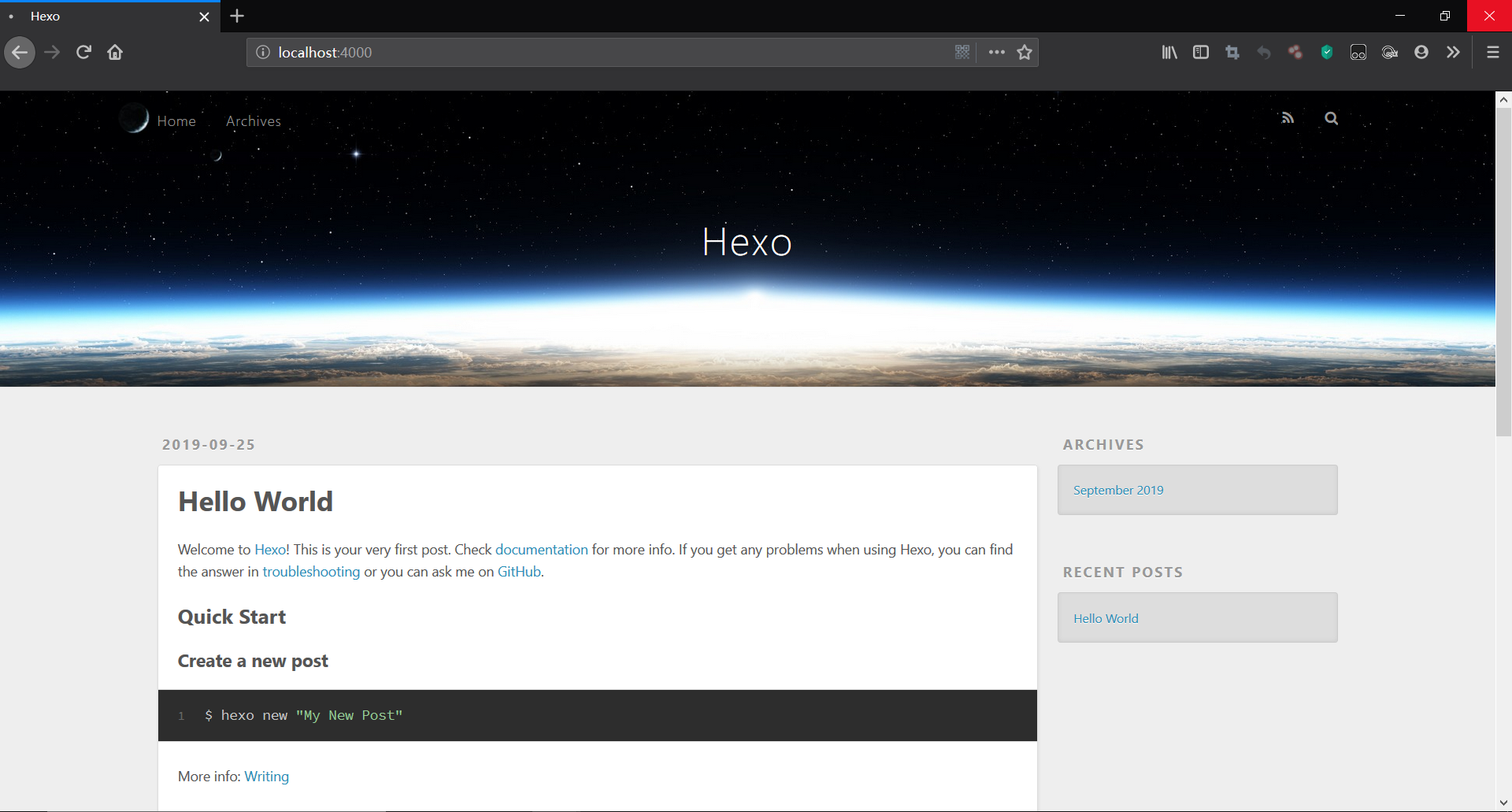1512x812 pixels.
Task: Open the Firefox account avatar icon
Action: click(x=1421, y=53)
